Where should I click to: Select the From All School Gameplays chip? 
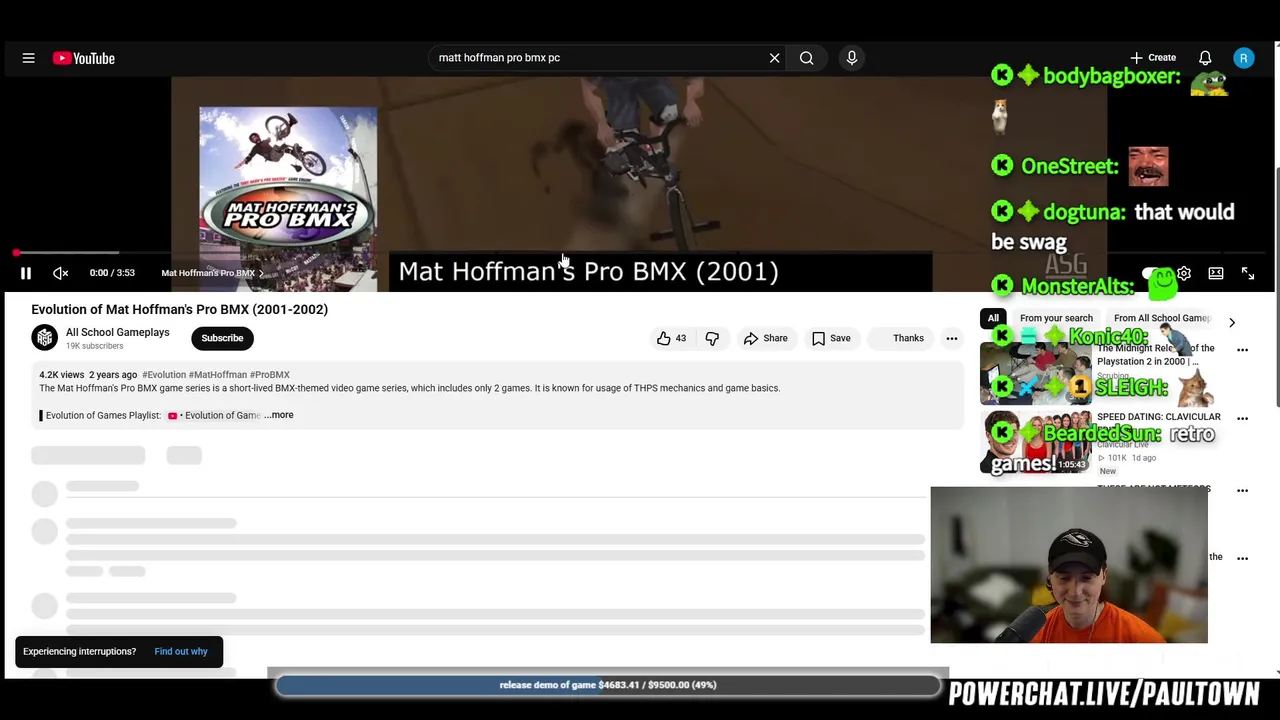tap(1162, 318)
